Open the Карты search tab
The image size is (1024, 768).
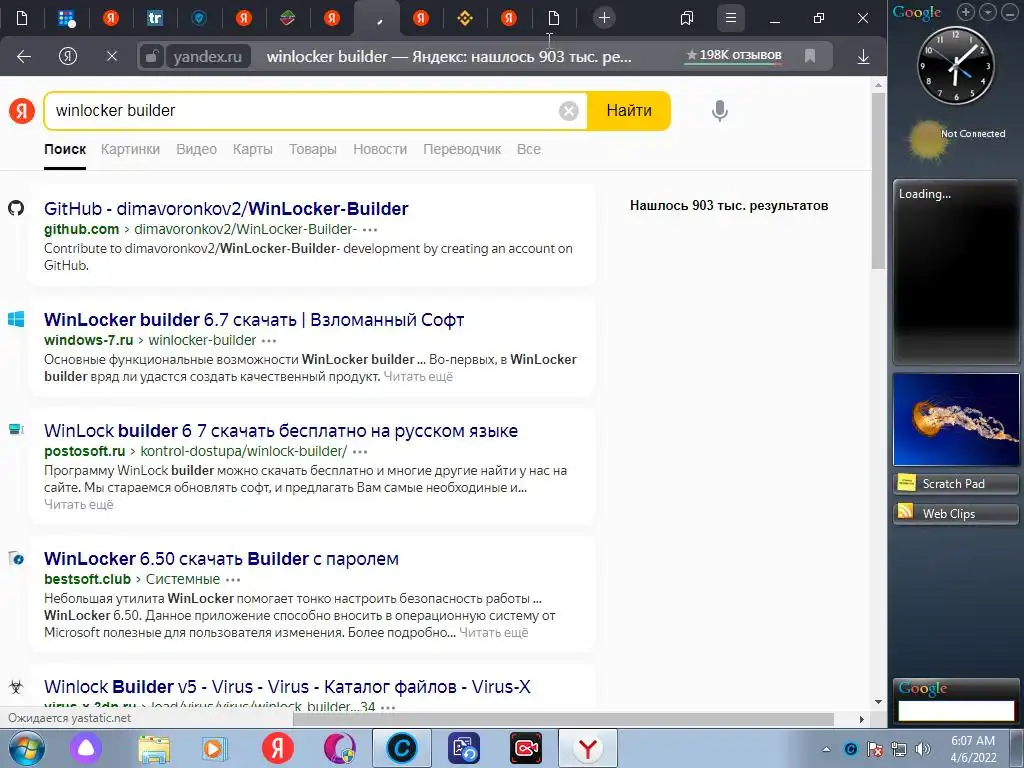coord(253,149)
